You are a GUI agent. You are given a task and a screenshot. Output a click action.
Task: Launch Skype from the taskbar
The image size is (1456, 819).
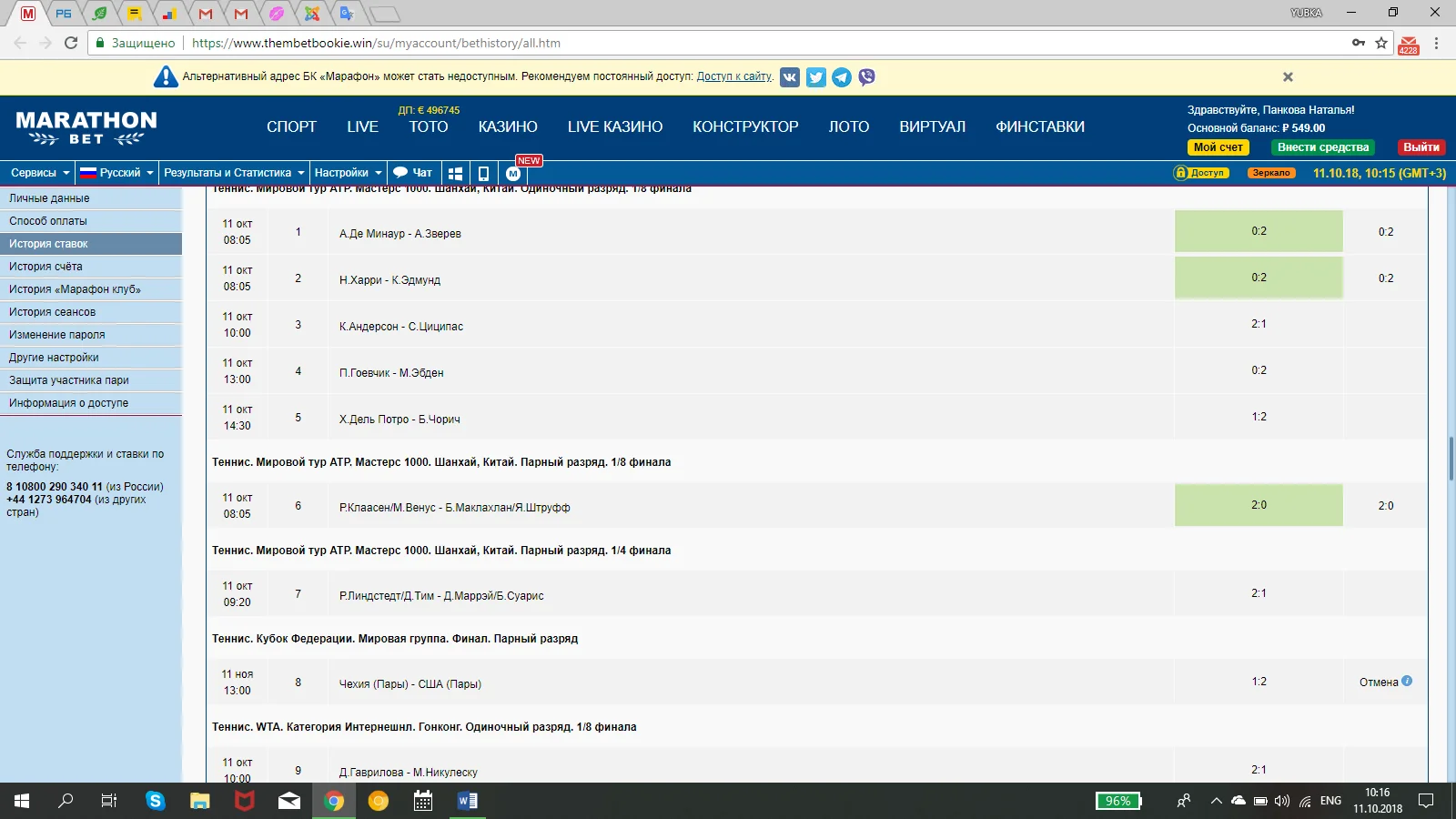[156, 801]
